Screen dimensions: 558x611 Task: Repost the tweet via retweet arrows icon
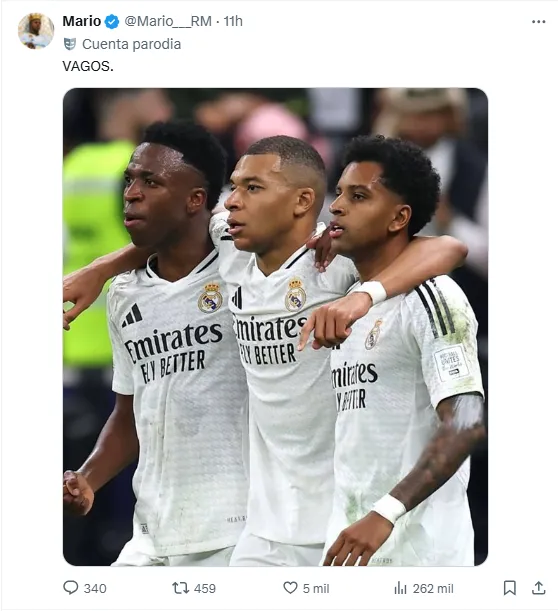click(x=180, y=588)
